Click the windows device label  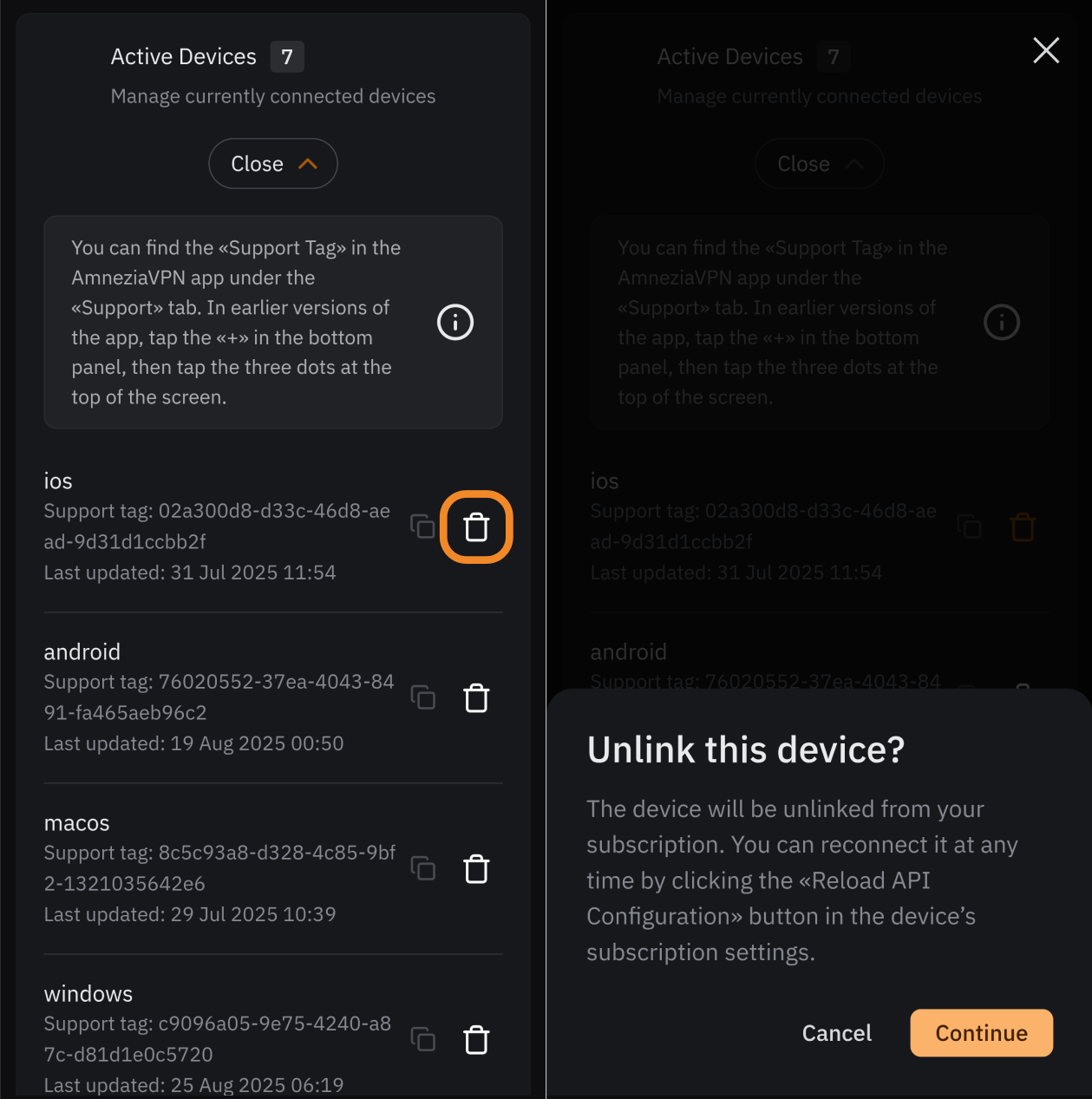click(88, 994)
